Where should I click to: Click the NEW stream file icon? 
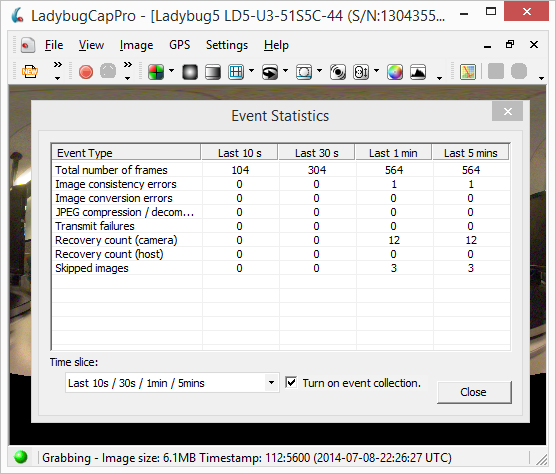point(30,72)
